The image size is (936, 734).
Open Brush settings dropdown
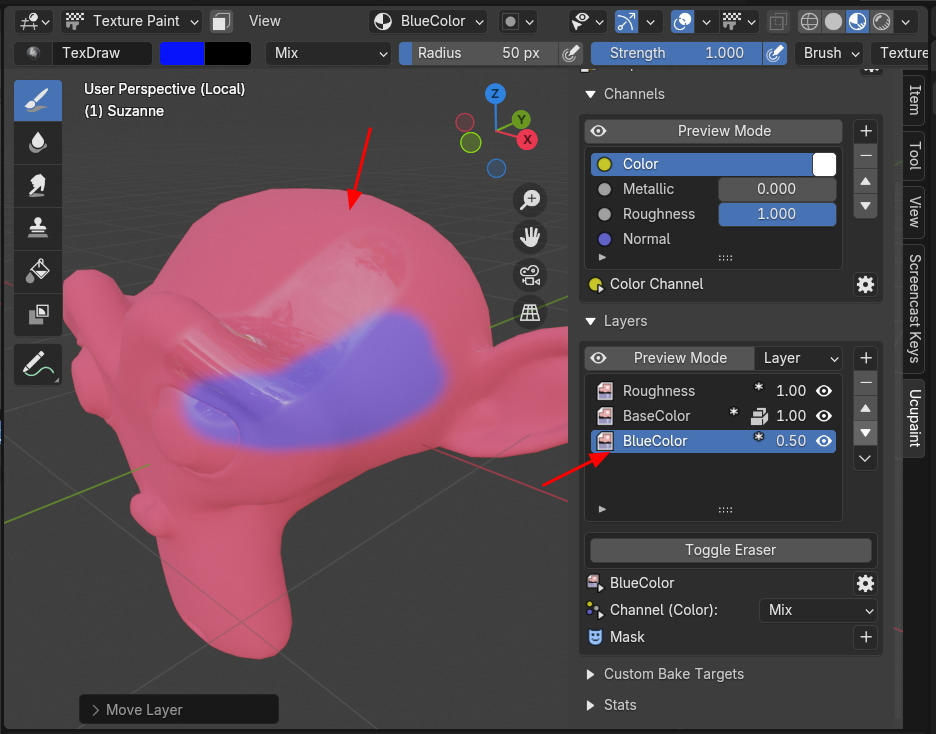[830, 53]
